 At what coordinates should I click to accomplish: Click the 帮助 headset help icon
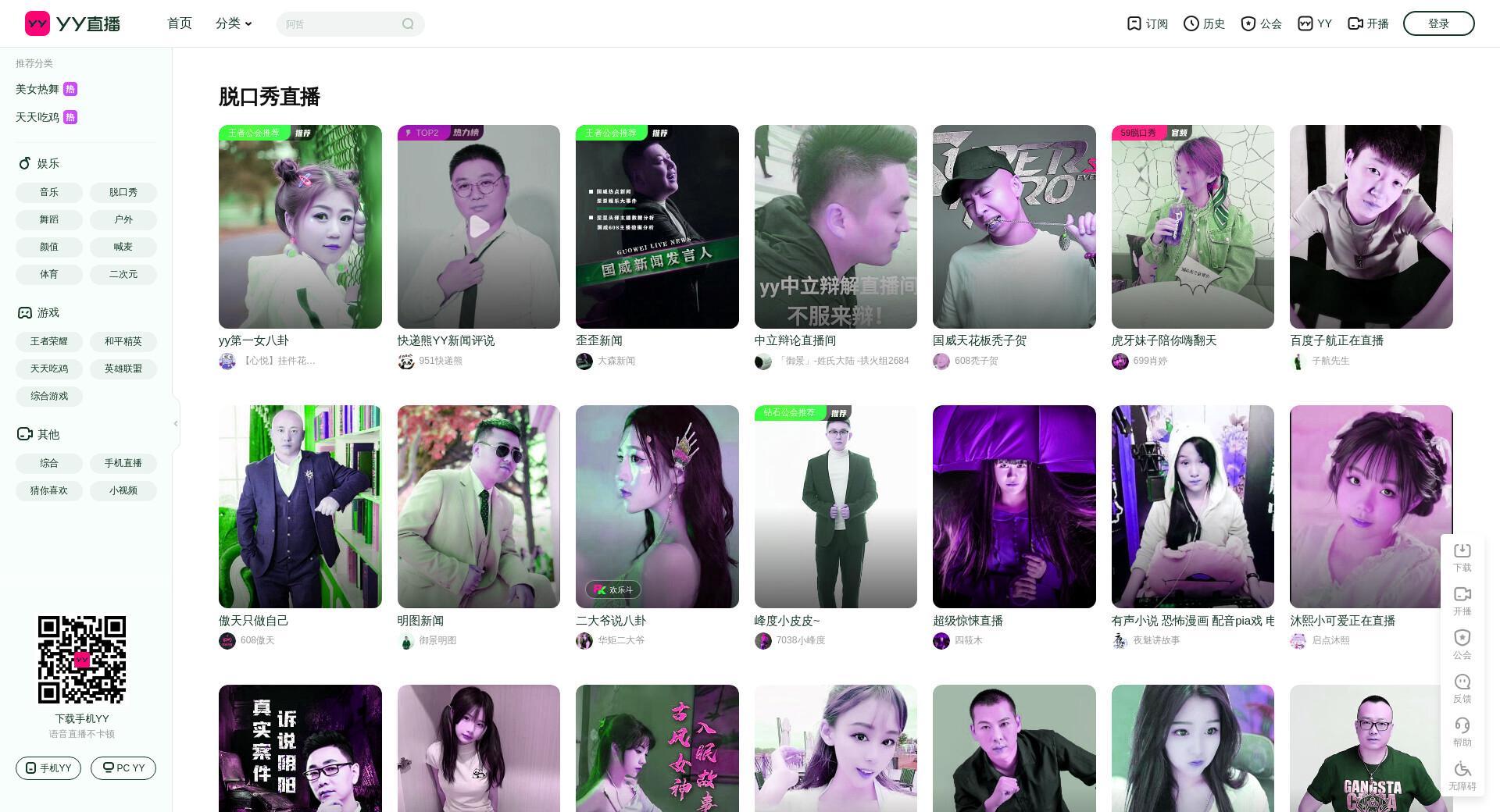point(1462,725)
